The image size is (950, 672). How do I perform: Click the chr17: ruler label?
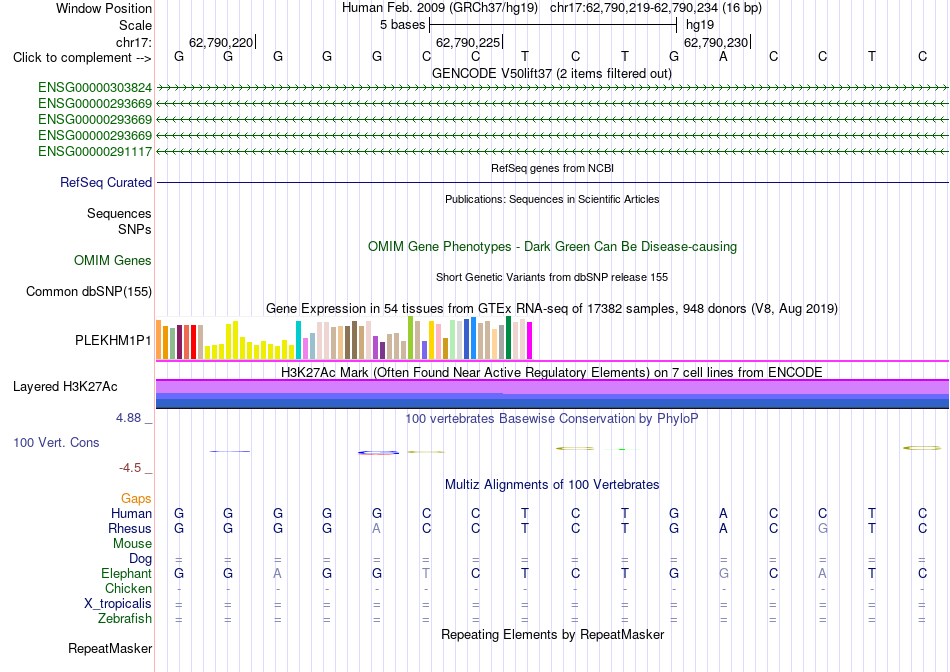tap(133, 42)
